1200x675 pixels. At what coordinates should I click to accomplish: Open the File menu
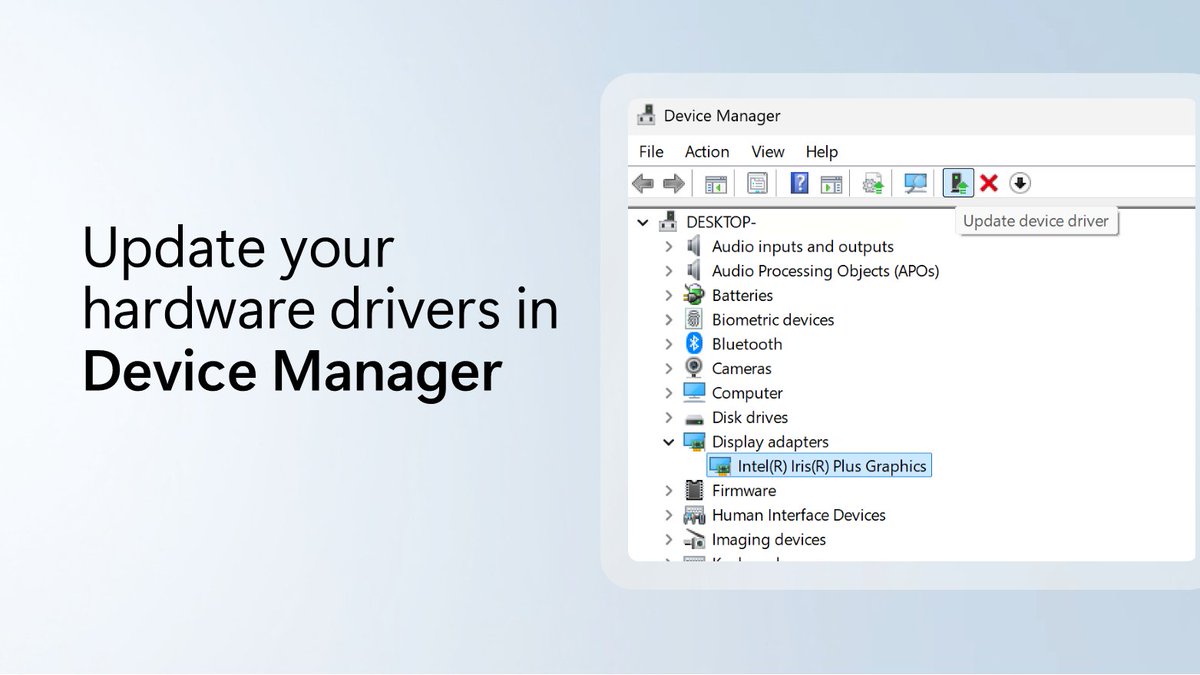651,152
